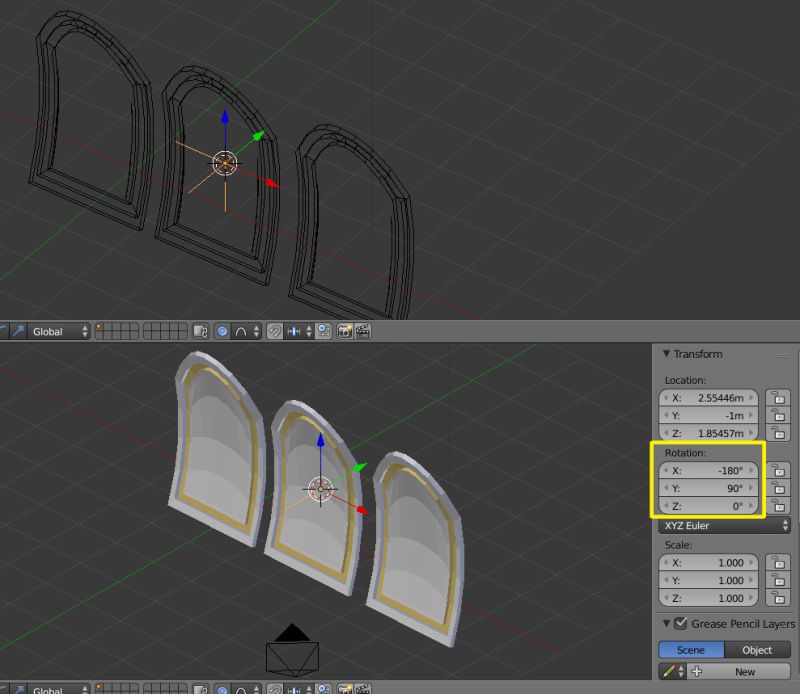Lock Scale X with its padlock icon

pyautogui.click(x=778, y=563)
